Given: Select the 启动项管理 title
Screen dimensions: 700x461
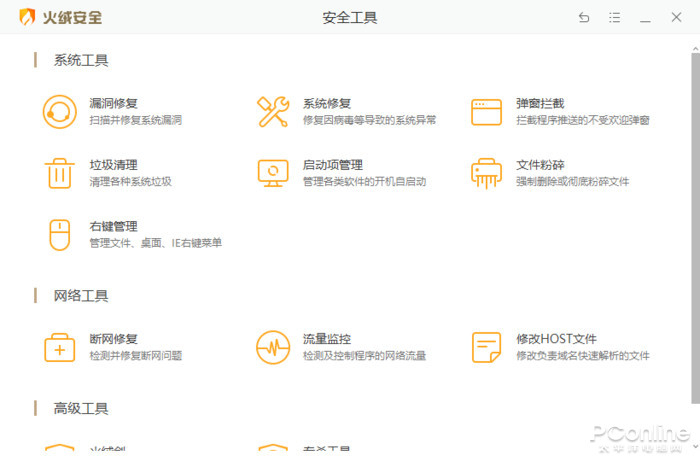Looking at the screenshot, I should 333,165.
